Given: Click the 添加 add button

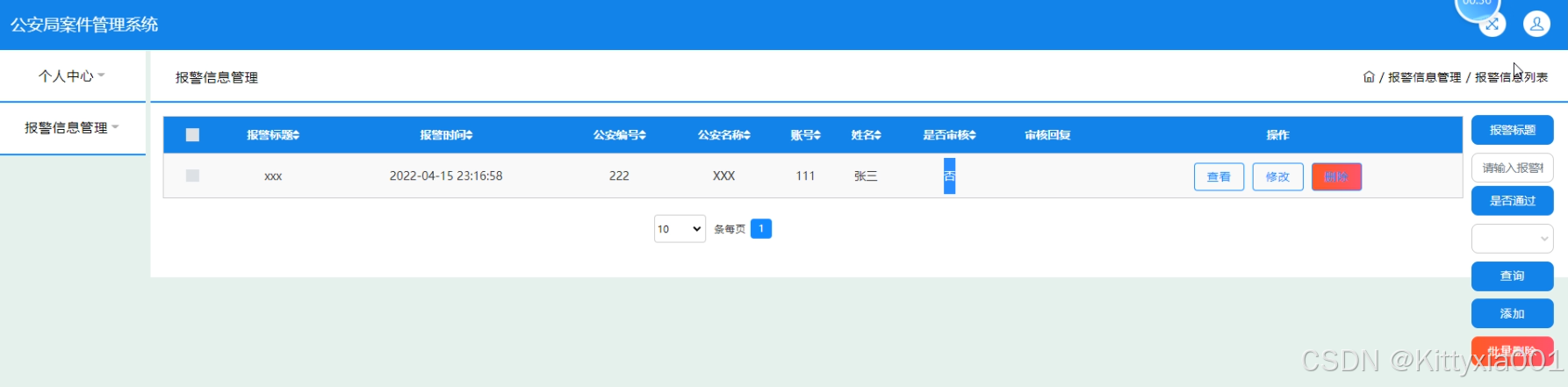Looking at the screenshot, I should click(1512, 314).
